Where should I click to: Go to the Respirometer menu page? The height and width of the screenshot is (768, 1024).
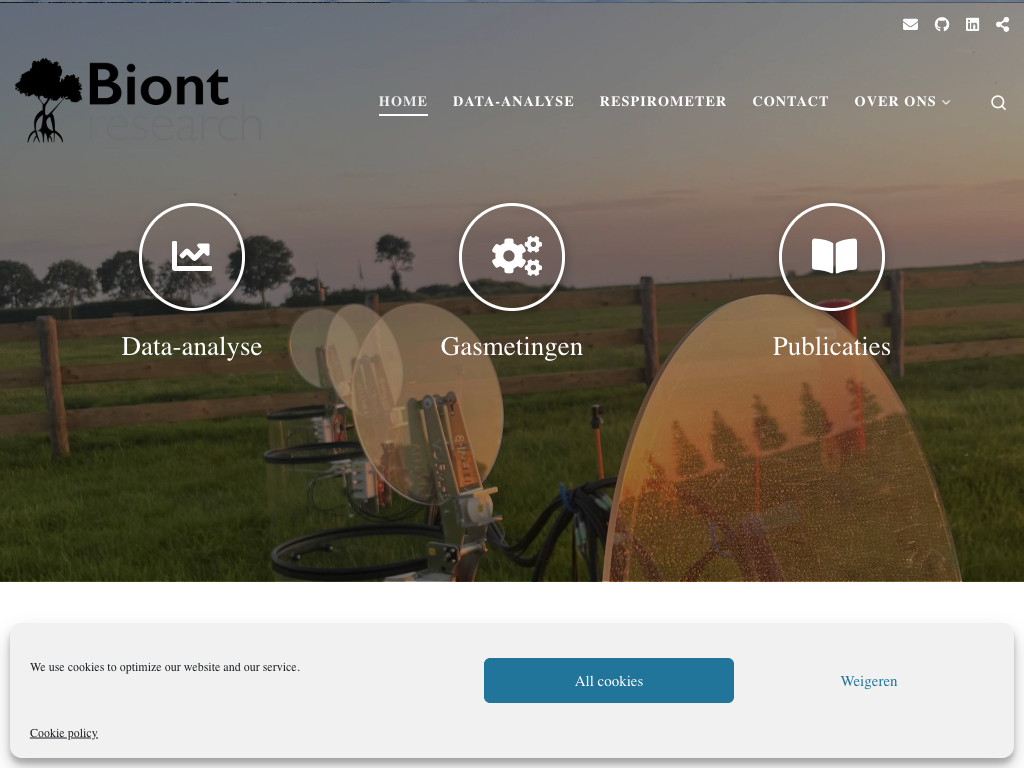[x=663, y=101]
